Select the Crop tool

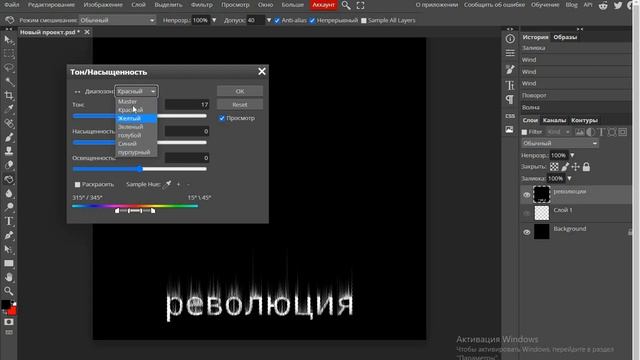click(9, 96)
